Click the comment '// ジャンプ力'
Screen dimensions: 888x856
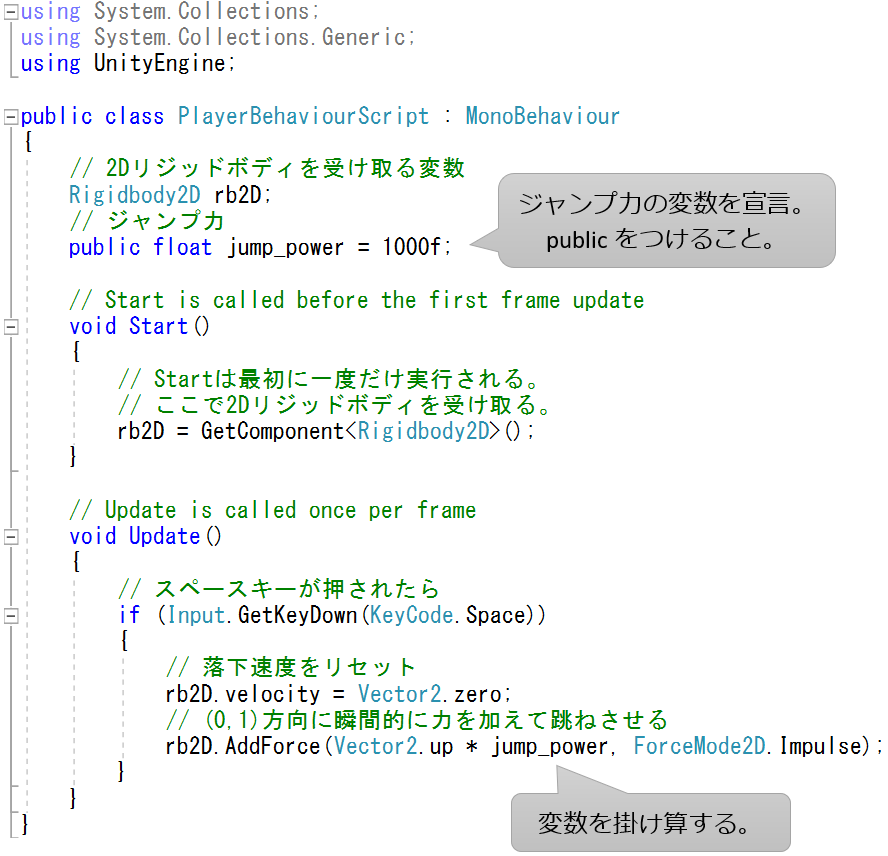147,221
